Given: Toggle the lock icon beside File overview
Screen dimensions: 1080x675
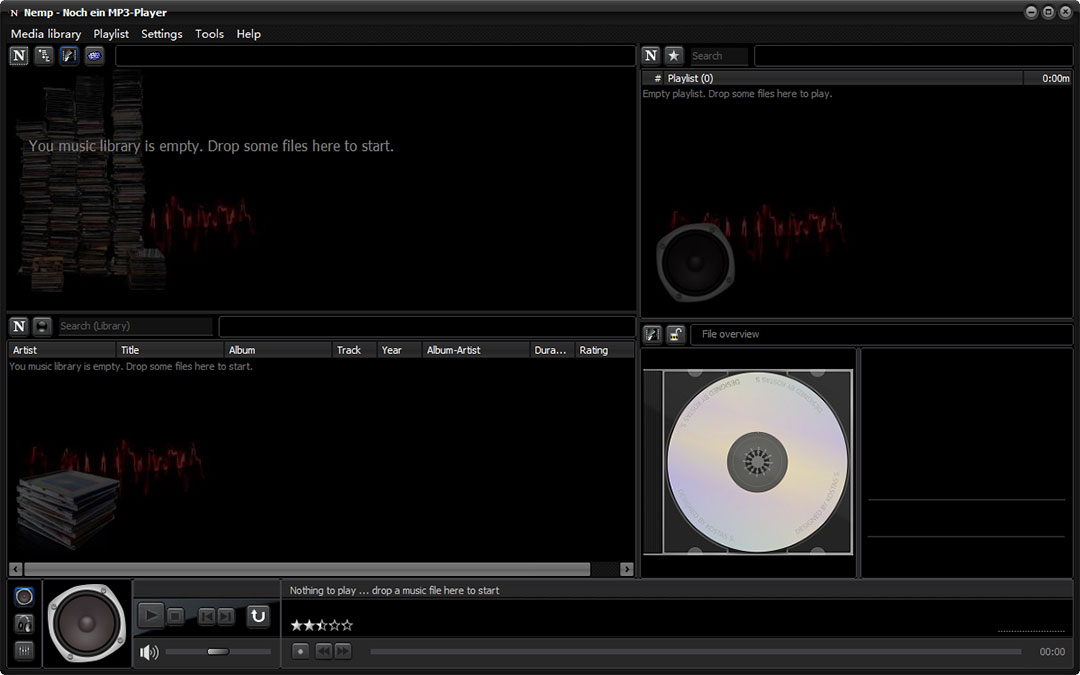Looking at the screenshot, I should pos(677,334).
